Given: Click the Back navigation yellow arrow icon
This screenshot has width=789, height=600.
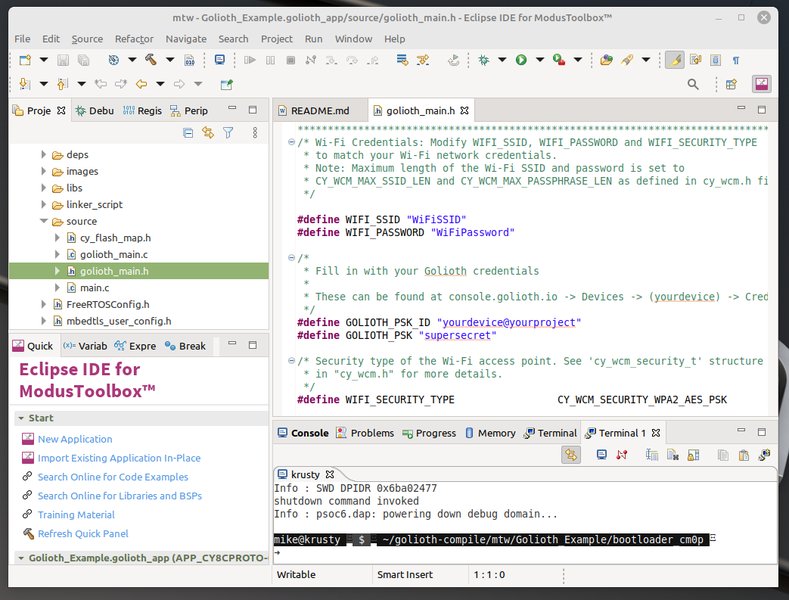Looking at the screenshot, I should click(x=141, y=84).
